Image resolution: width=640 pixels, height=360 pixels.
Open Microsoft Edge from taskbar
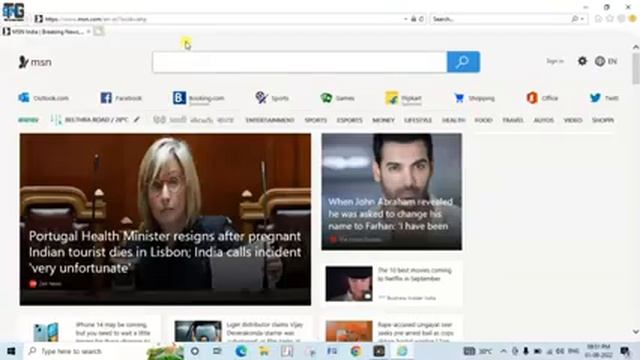tap(241, 351)
